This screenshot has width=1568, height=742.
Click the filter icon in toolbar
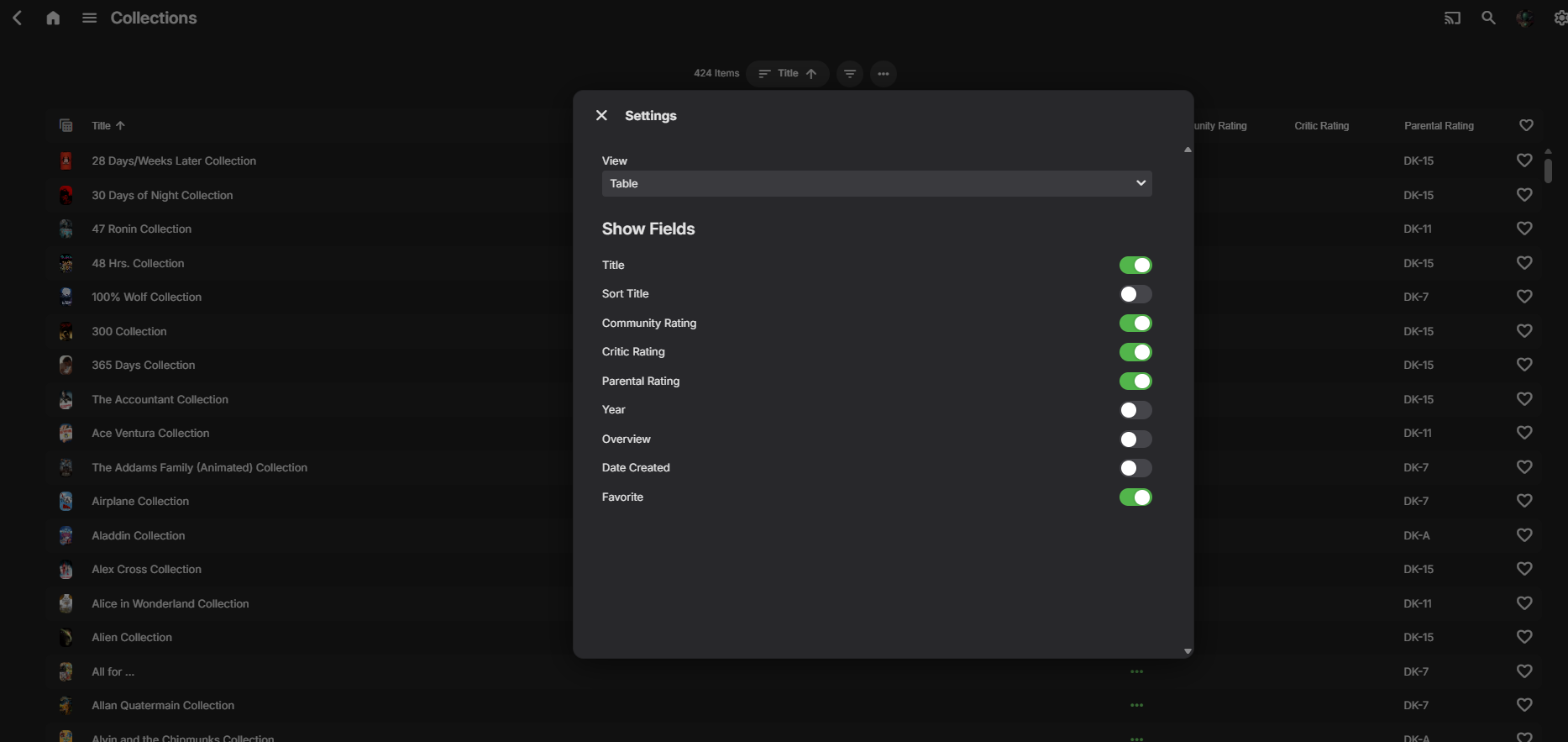(x=850, y=74)
